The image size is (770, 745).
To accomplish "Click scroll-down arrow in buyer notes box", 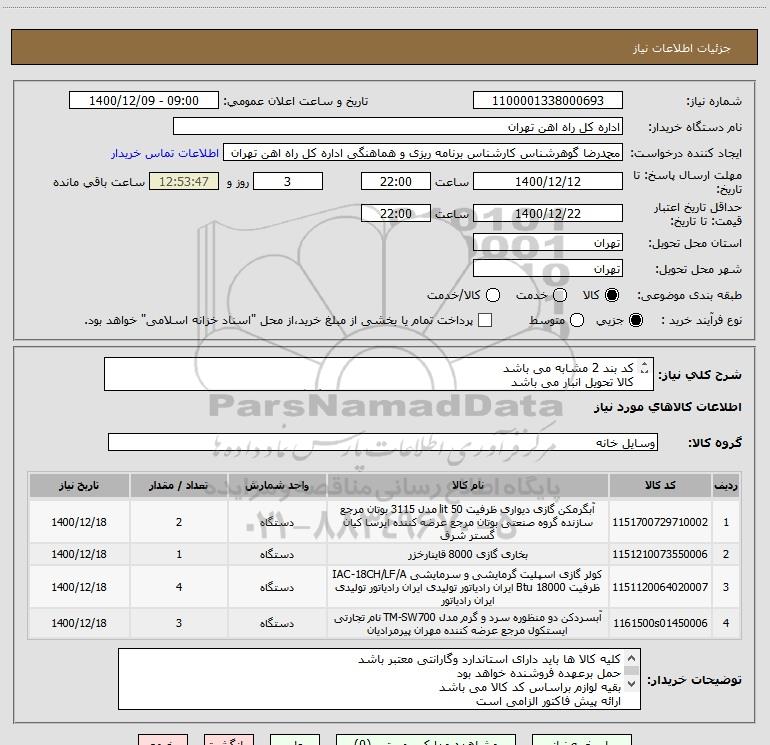I will click(632, 684).
